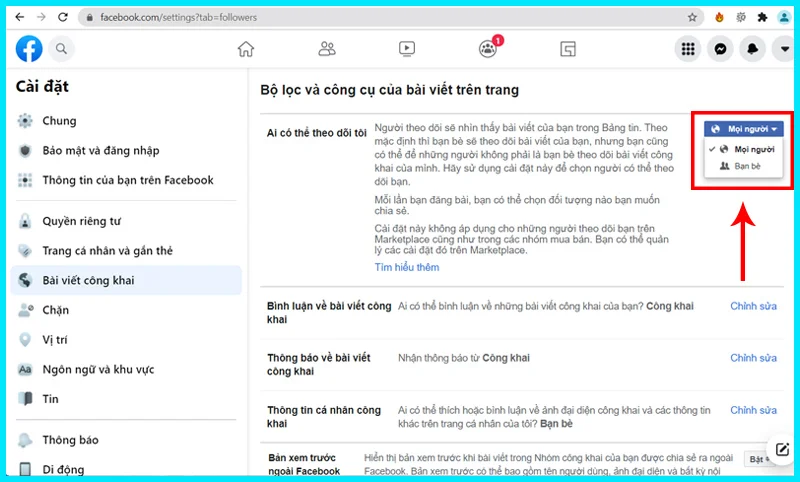Expand the account dropdown arrow
This screenshot has width=800, height=482.
point(785,49)
